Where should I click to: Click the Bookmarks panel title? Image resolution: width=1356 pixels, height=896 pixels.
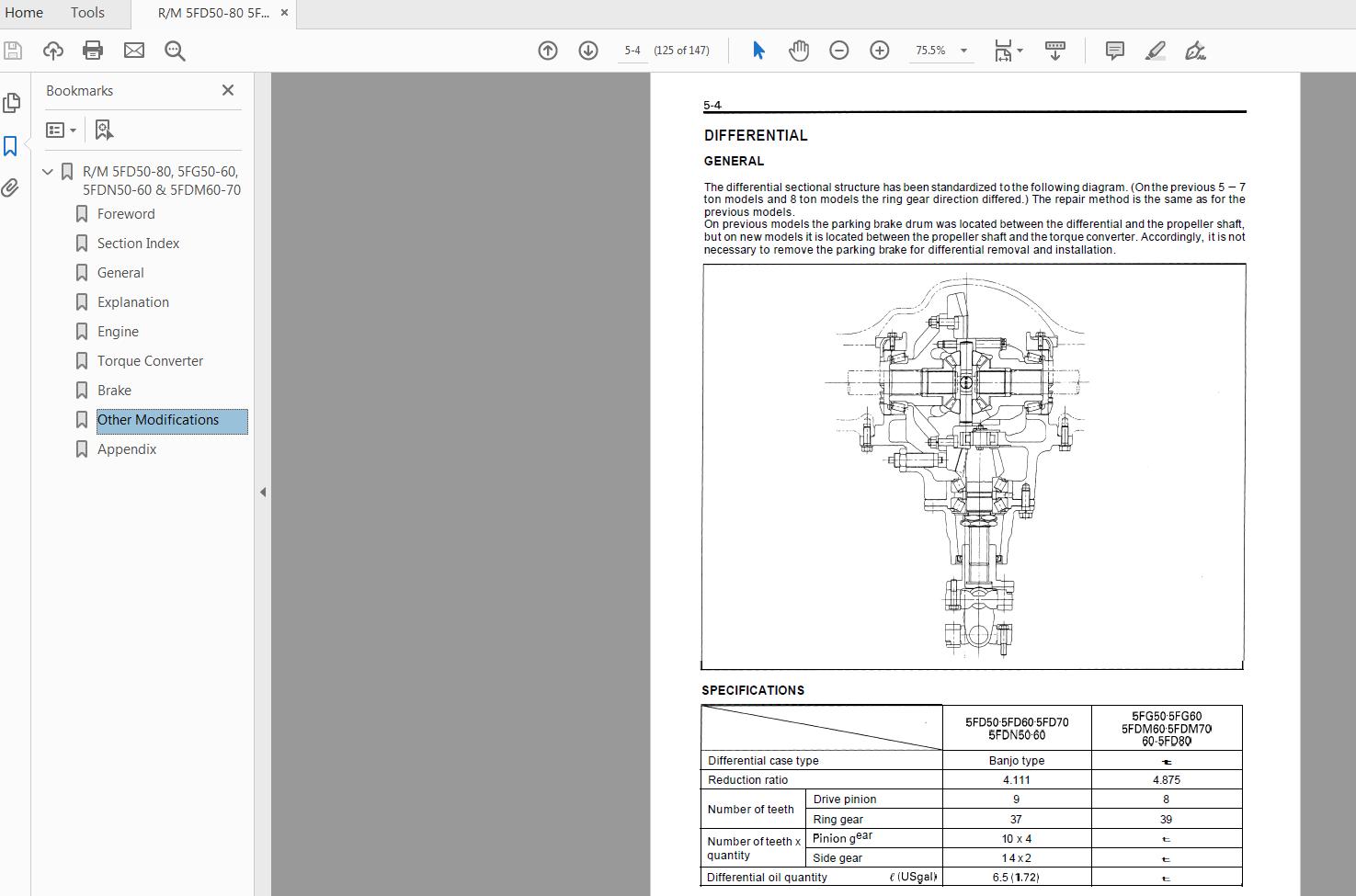pyautogui.click(x=80, y=91)
